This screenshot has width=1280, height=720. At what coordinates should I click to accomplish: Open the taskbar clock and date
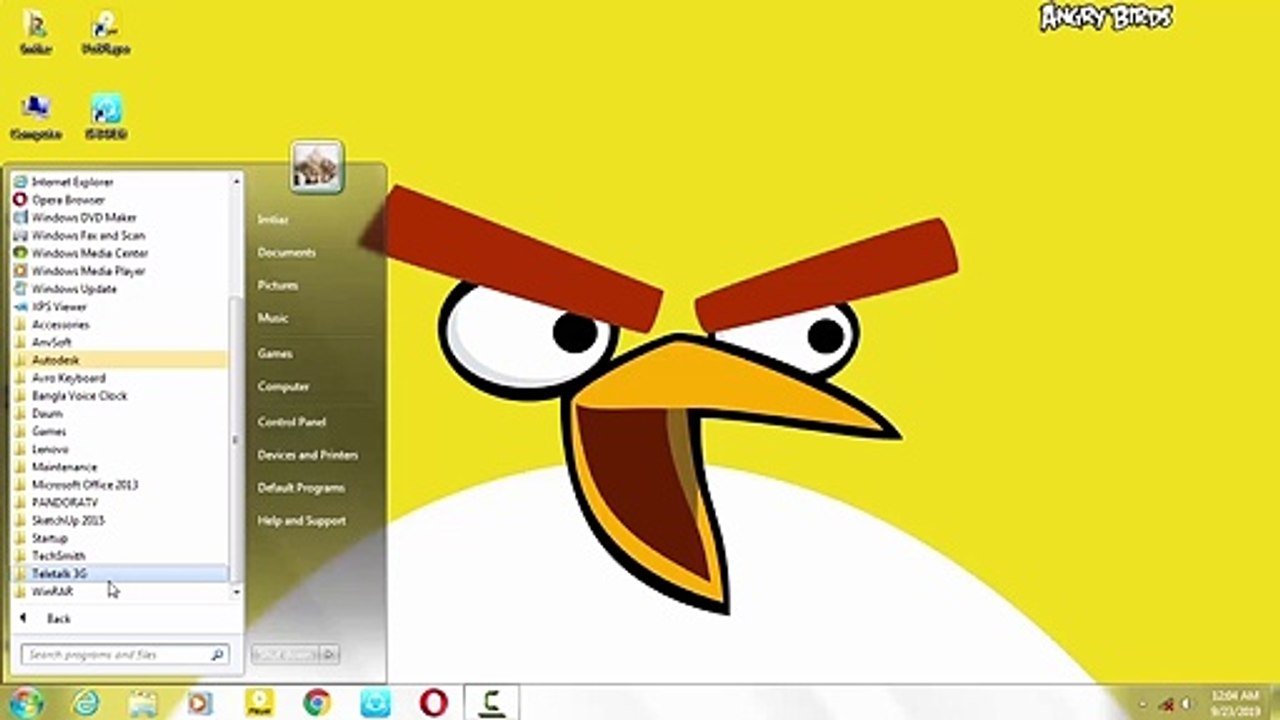pos(1235,703)
